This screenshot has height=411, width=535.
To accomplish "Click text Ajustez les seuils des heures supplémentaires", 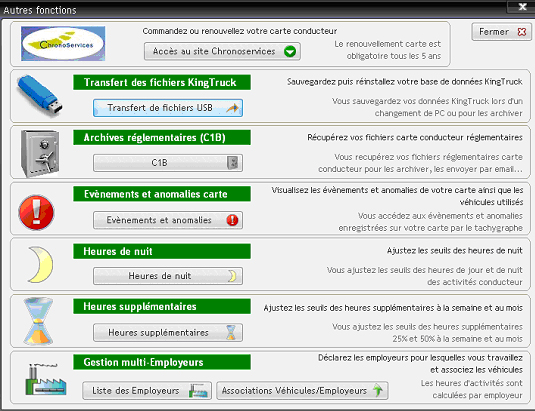I will pos(393,308).
